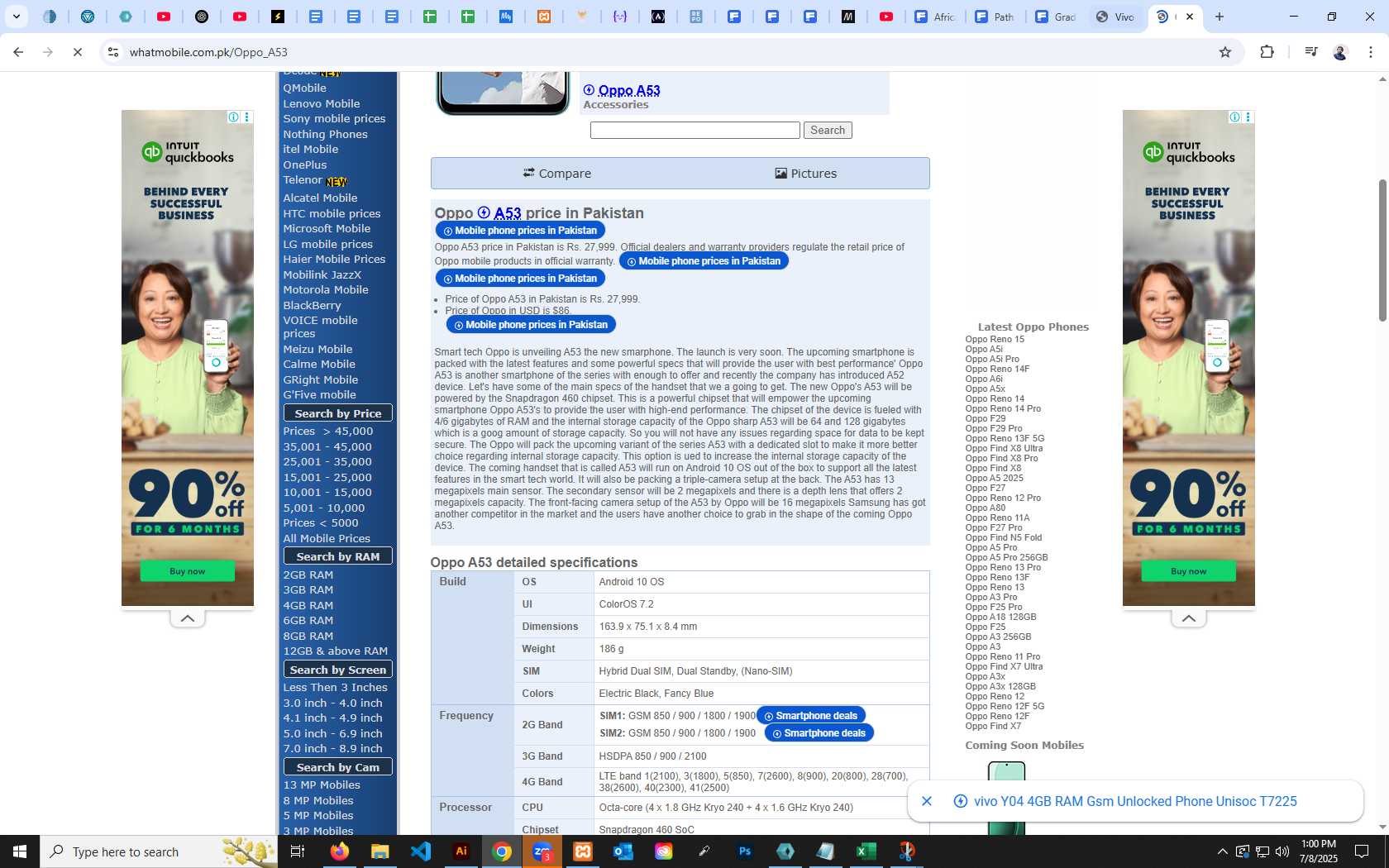Open the media control icon in toolbar

point(1311,52)
